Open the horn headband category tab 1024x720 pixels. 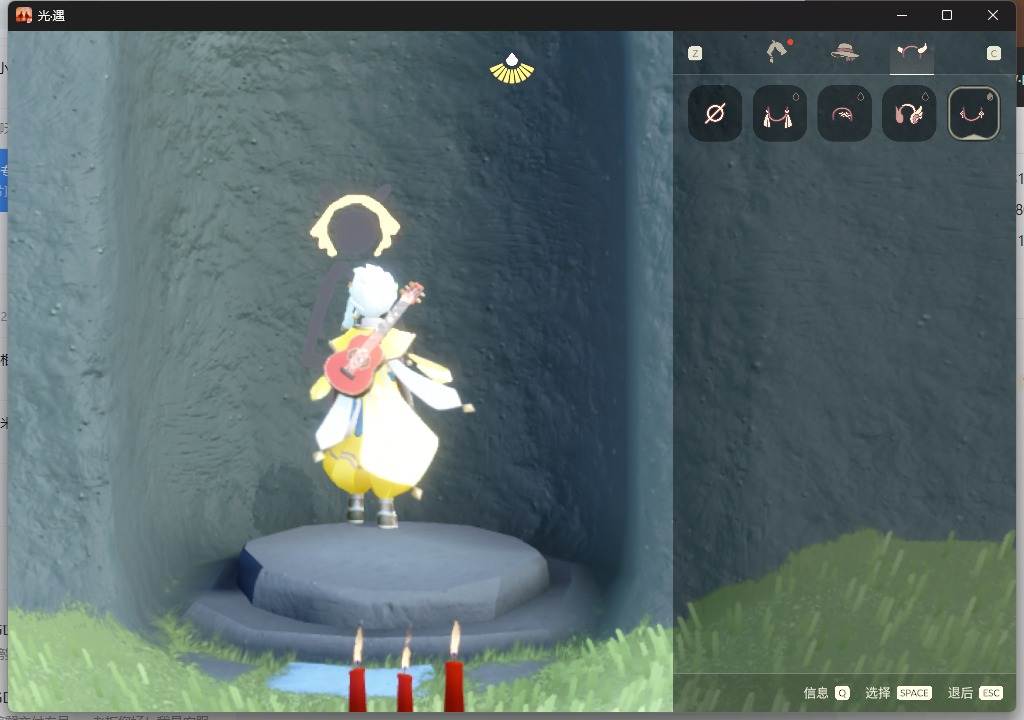pyautogui.click(x=912, y=52)
